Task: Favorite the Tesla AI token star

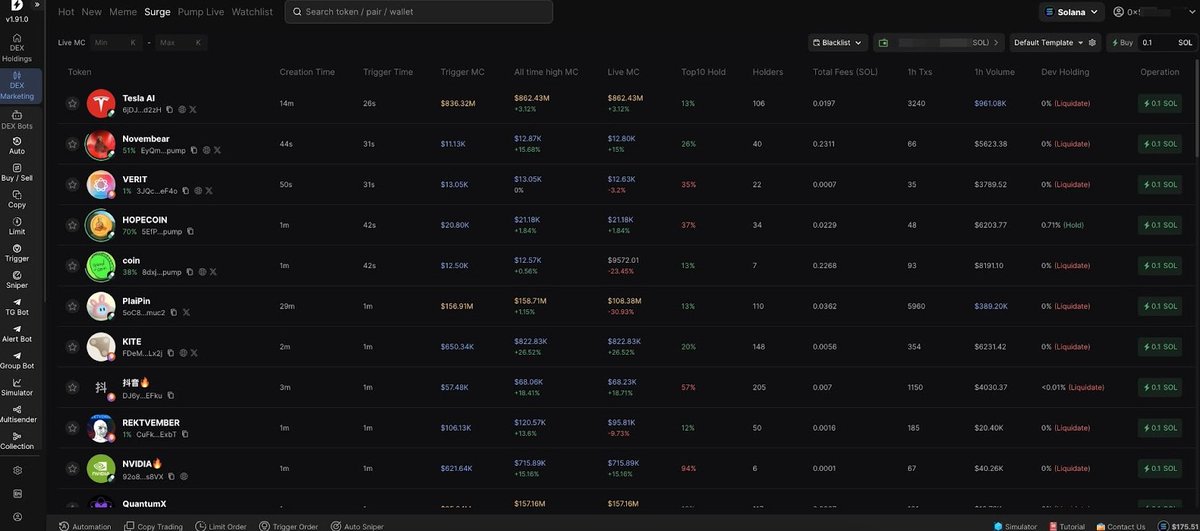Action: point(72,103)
